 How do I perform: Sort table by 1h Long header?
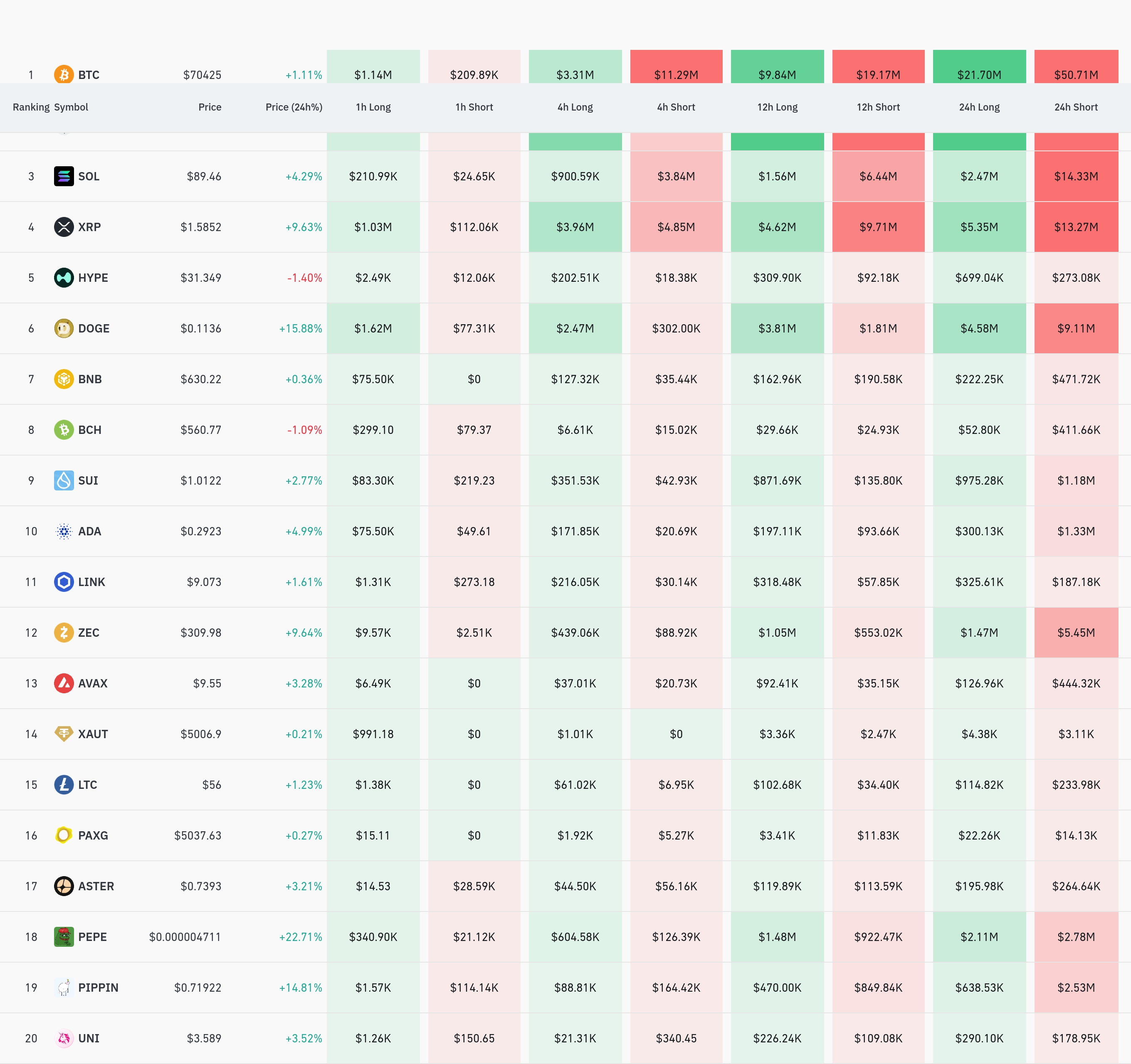coord(373,107)
